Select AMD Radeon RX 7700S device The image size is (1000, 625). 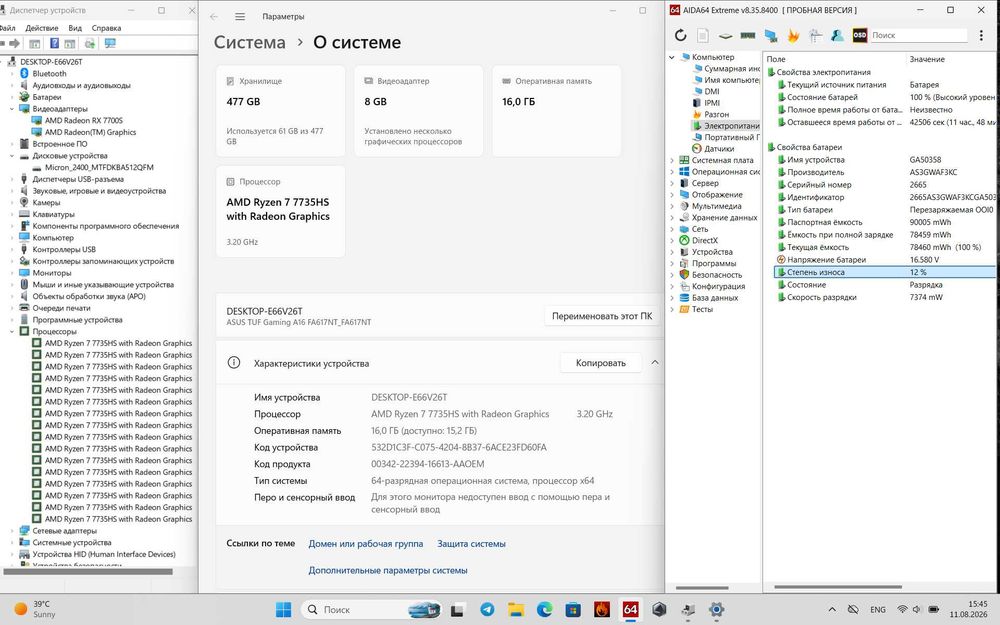coord(84,121)
